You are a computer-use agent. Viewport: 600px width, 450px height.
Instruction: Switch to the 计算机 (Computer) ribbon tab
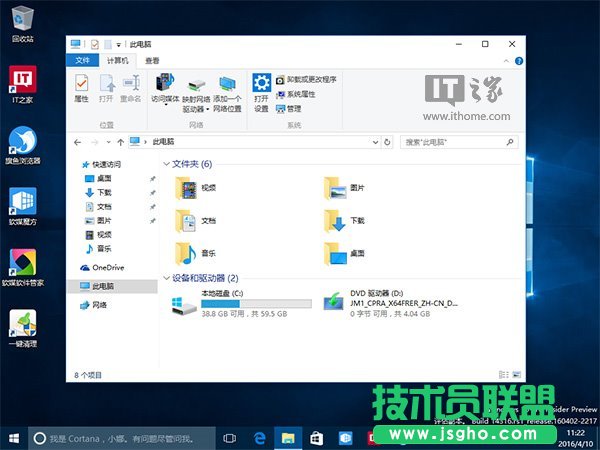(x=117, y=60)
